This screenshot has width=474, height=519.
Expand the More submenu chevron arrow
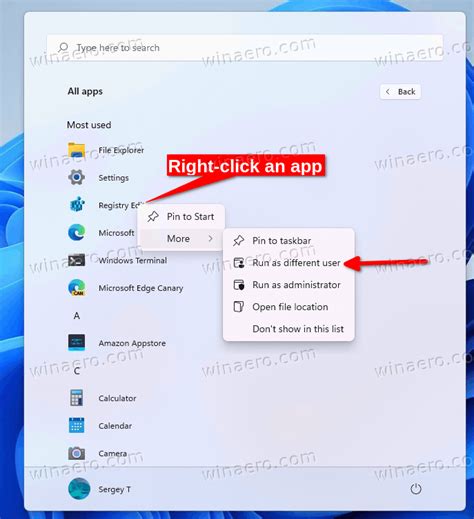210,238
